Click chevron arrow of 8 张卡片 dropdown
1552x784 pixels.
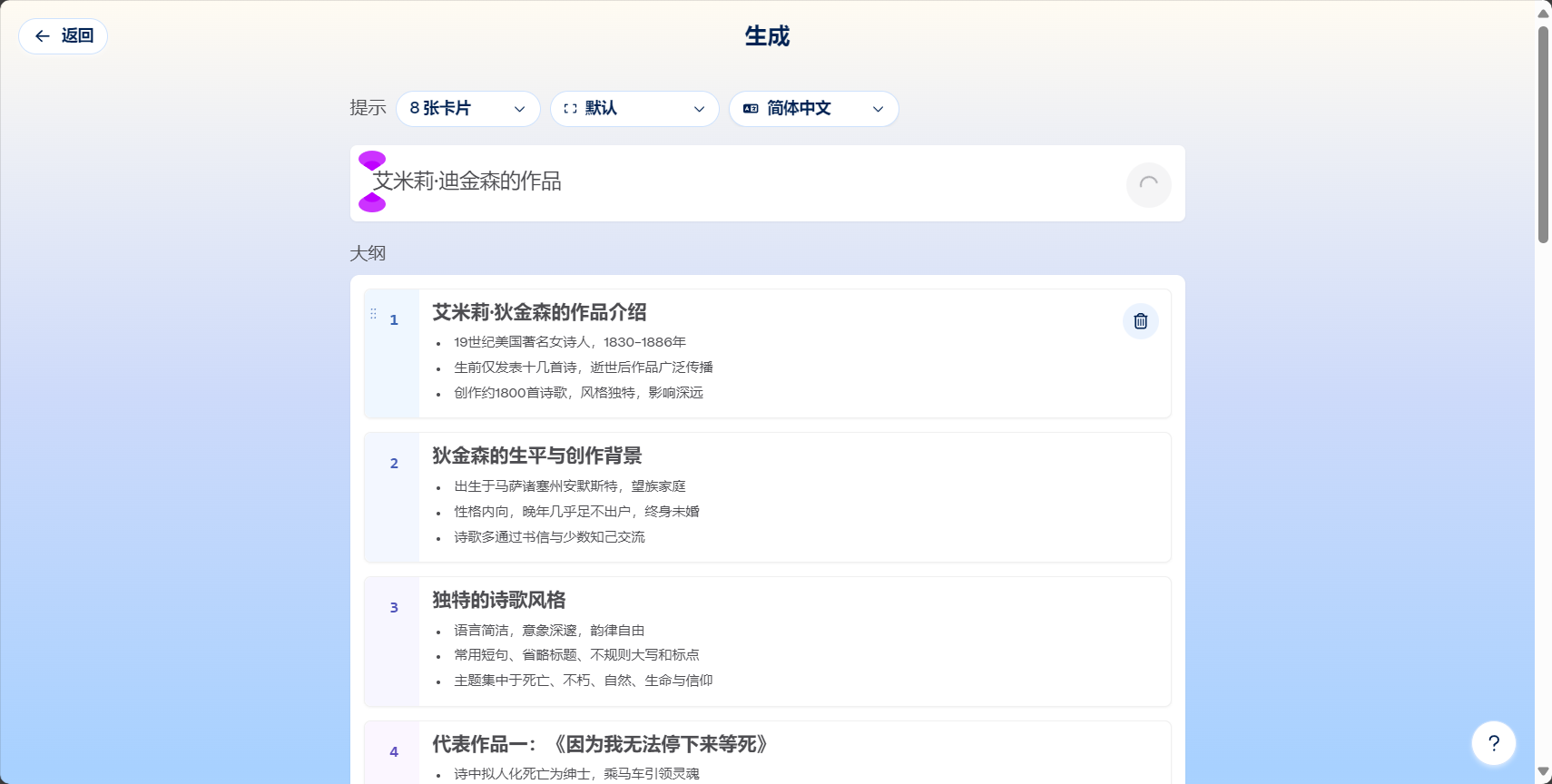pos(519,109)
